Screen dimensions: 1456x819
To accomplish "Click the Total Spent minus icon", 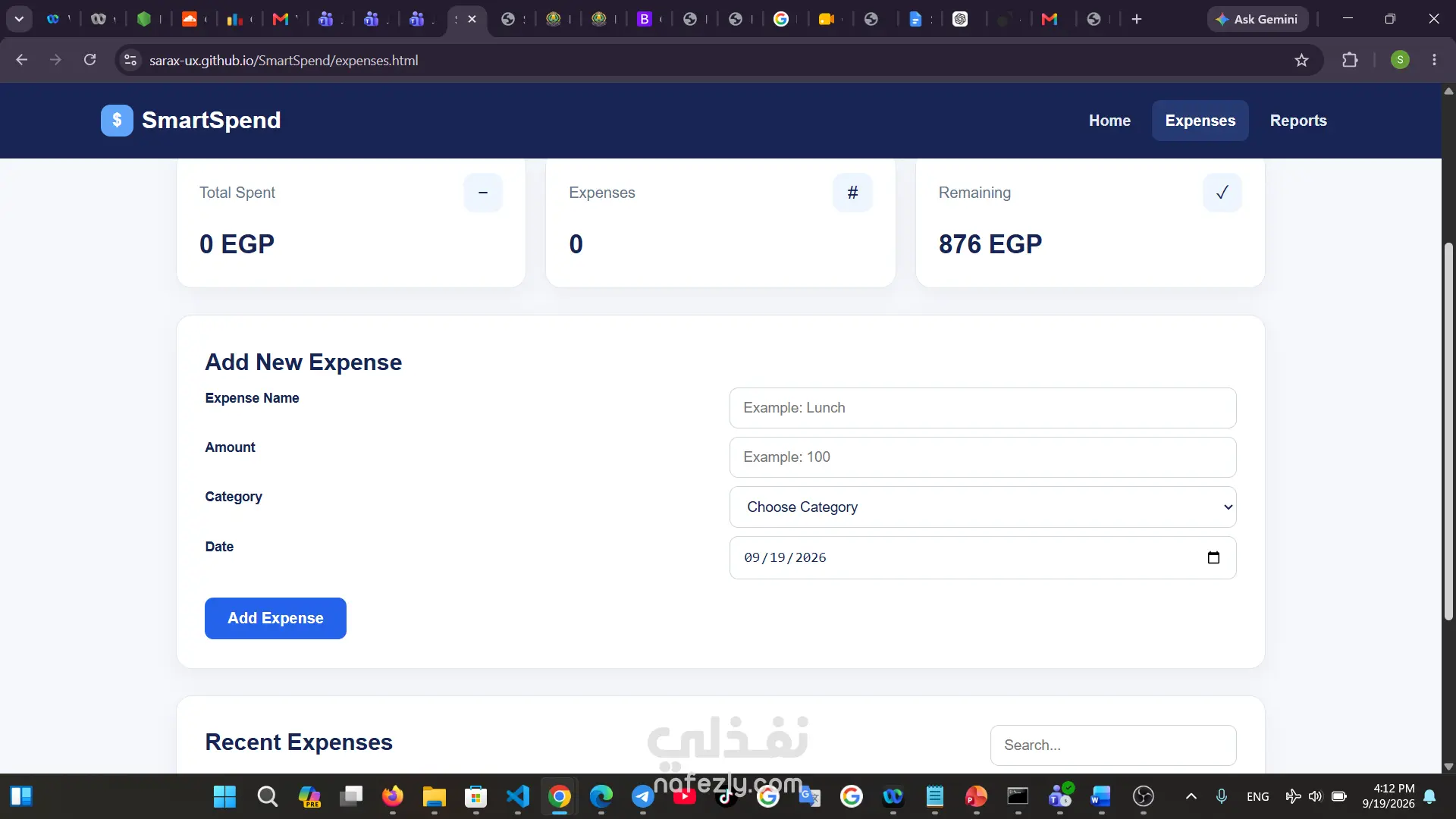I will point(483,193).
